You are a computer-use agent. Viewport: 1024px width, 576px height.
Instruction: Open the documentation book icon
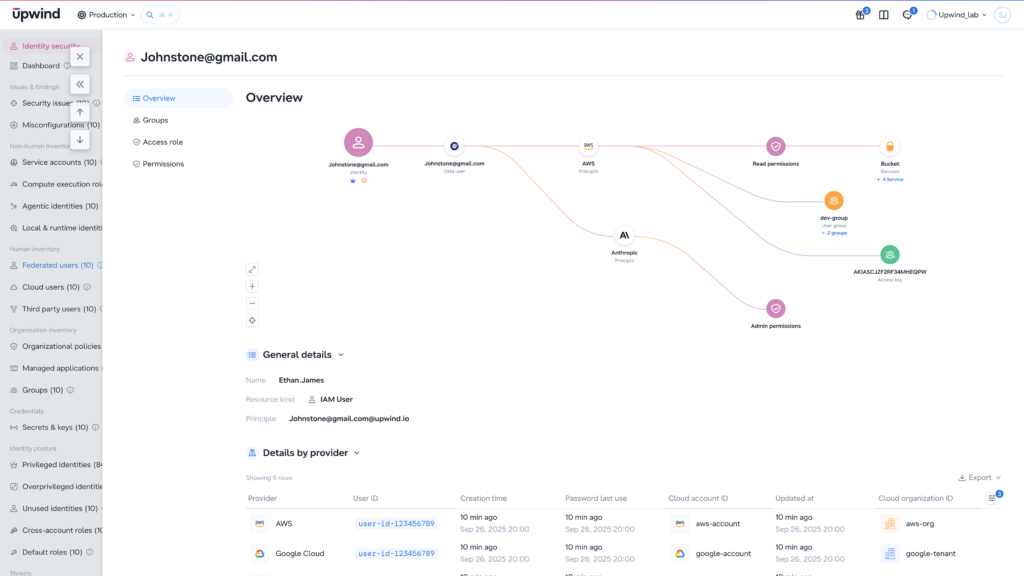pos(884,14)
